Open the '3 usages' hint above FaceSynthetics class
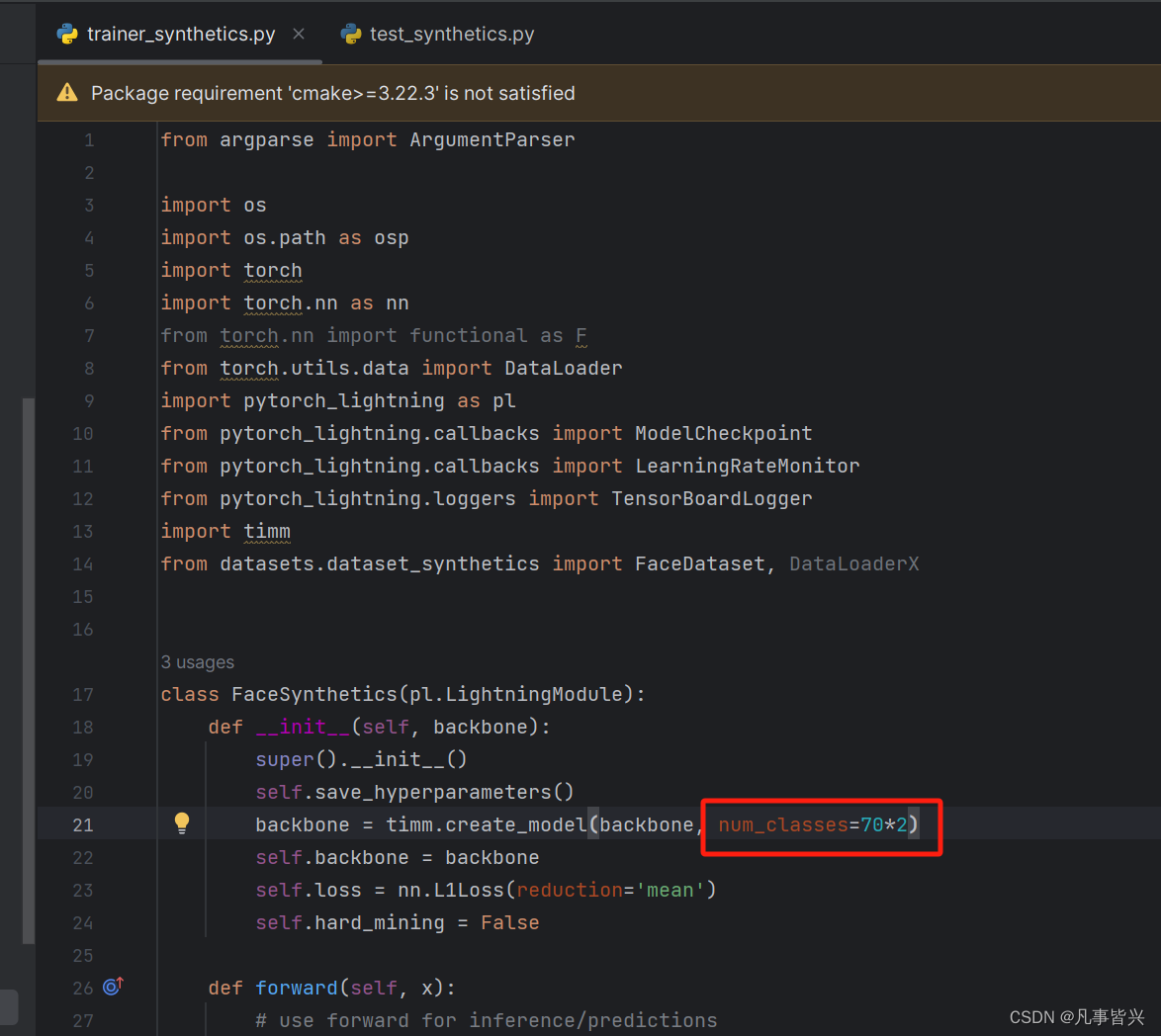Screen dimensions: 1161x1036 [197, 661]
